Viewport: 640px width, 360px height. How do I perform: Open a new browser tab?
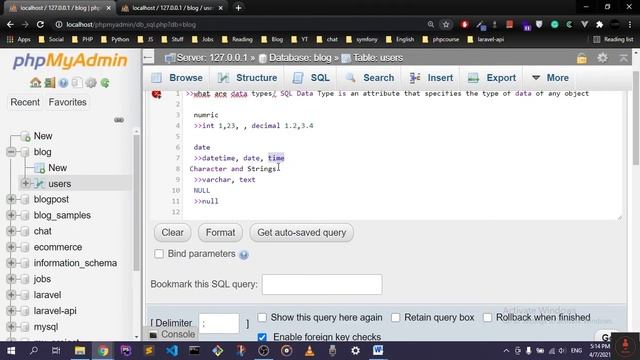(238, 8)
